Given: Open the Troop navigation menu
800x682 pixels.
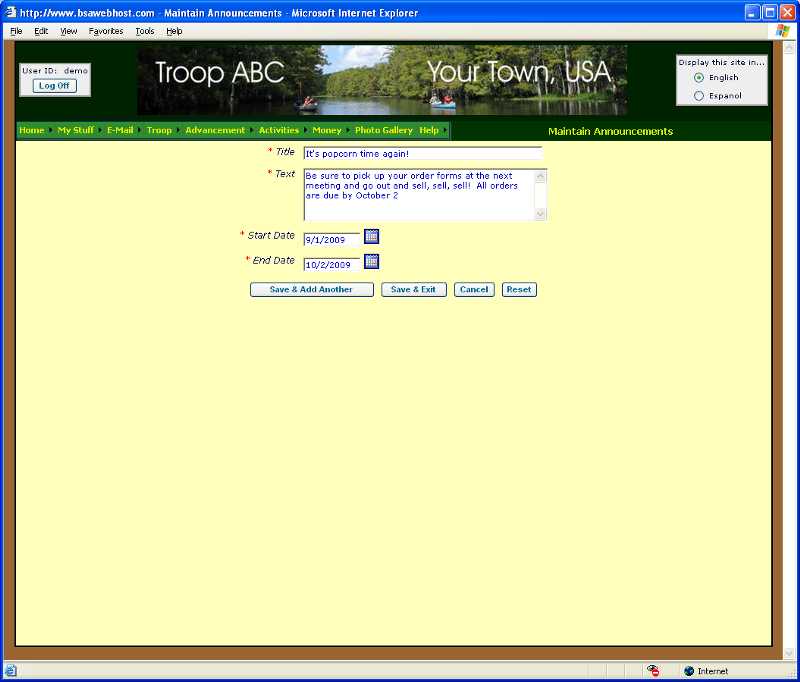Looking at the screenshot, I should (x=159, y=131).
